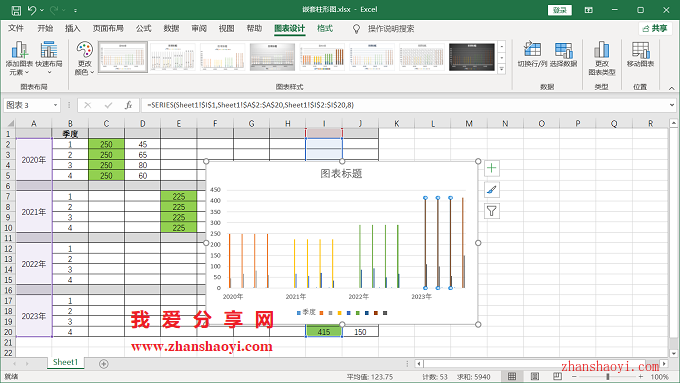Viewport: 680px width, 383px height.
Task: Expand the formula bar
Action: [672, 105]
